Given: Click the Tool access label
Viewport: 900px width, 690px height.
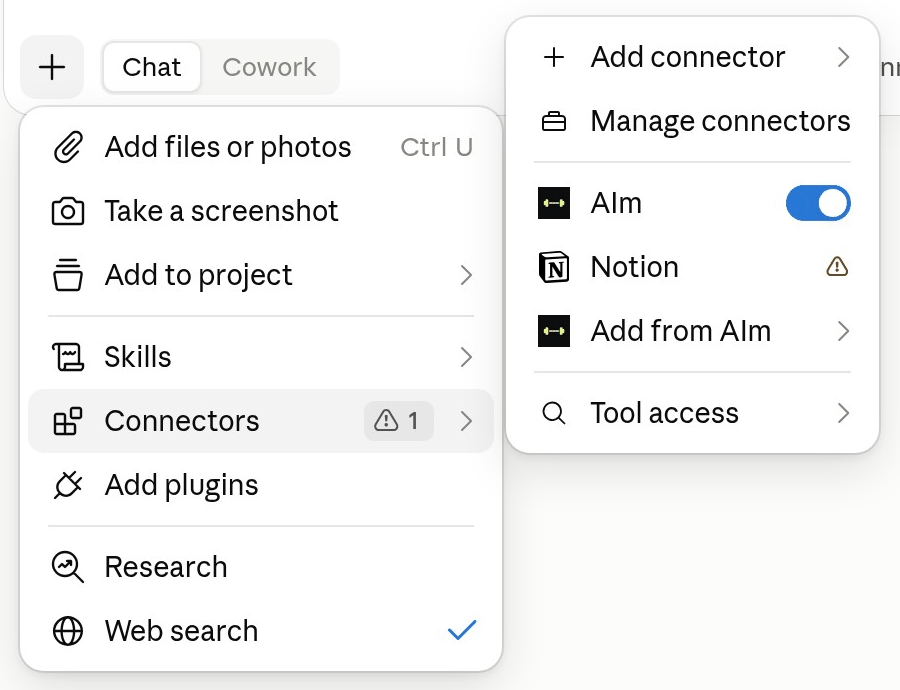Looking at the screenshot, I should (x=665, y=413).
